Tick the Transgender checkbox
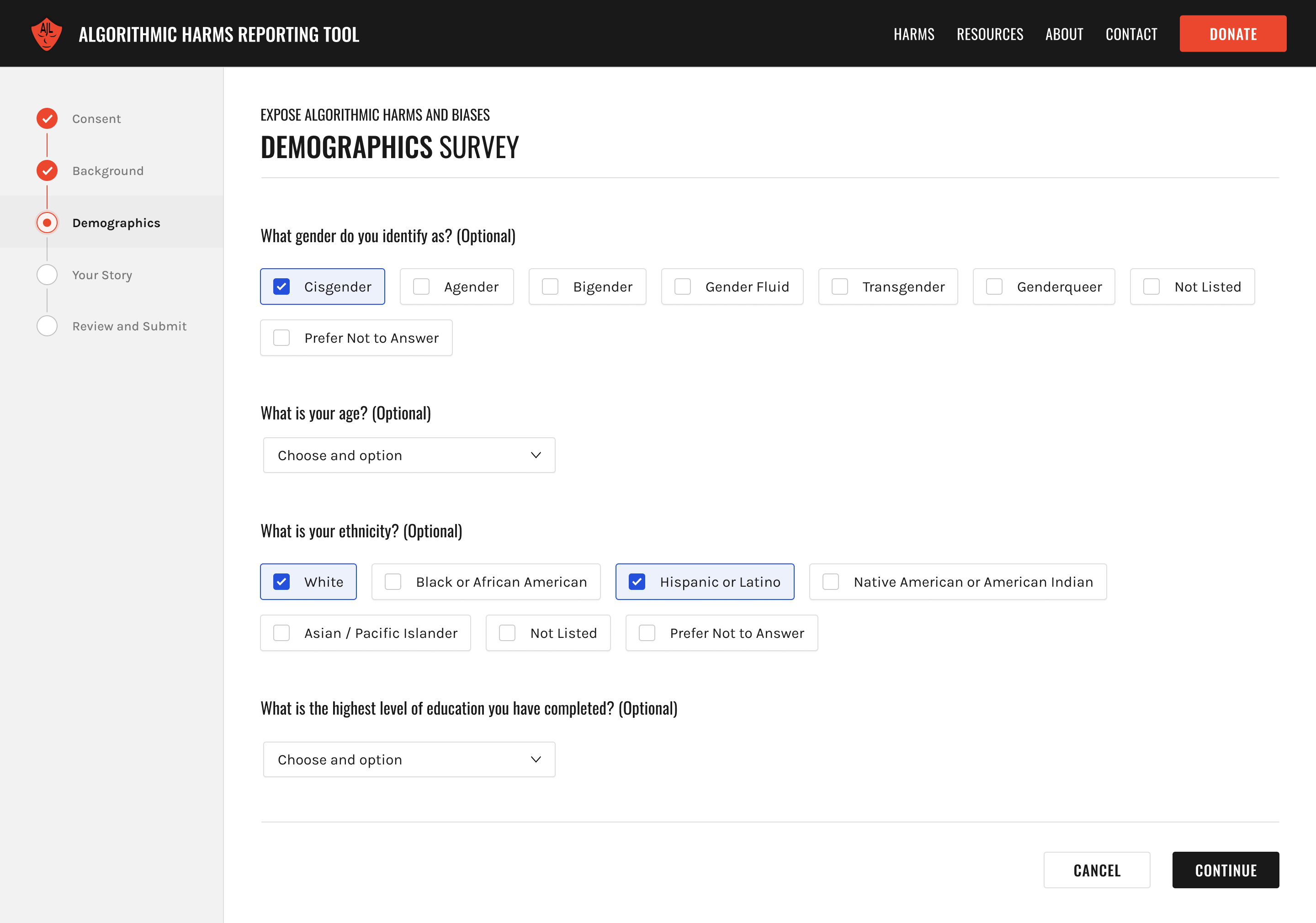 pos(840,286)
